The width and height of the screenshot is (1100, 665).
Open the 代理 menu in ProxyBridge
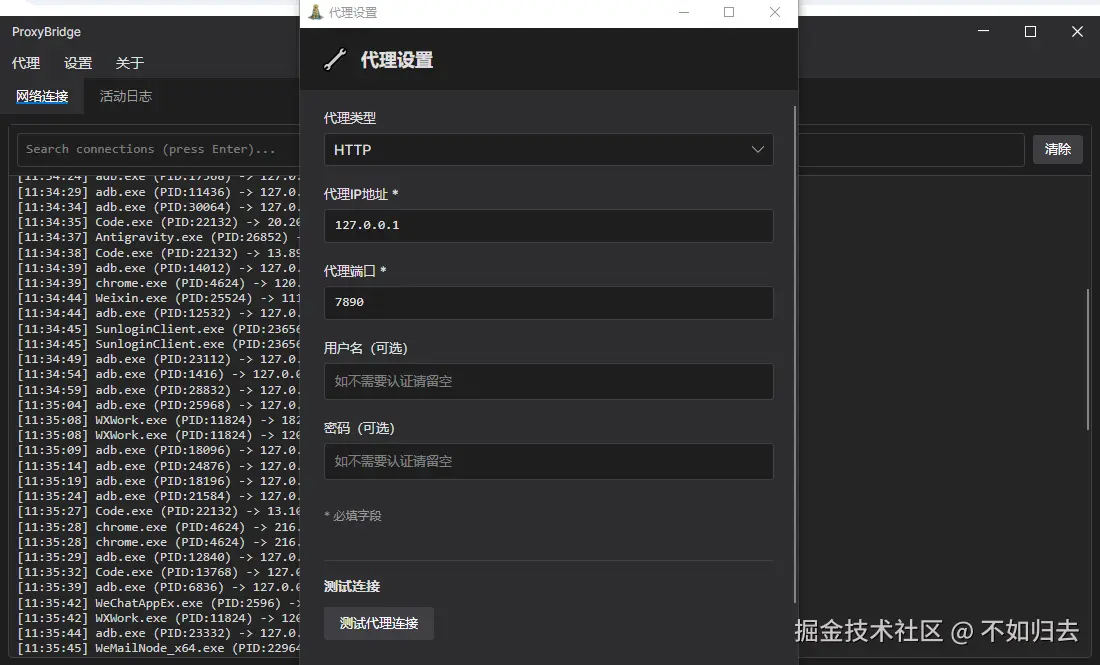point(26,63)
